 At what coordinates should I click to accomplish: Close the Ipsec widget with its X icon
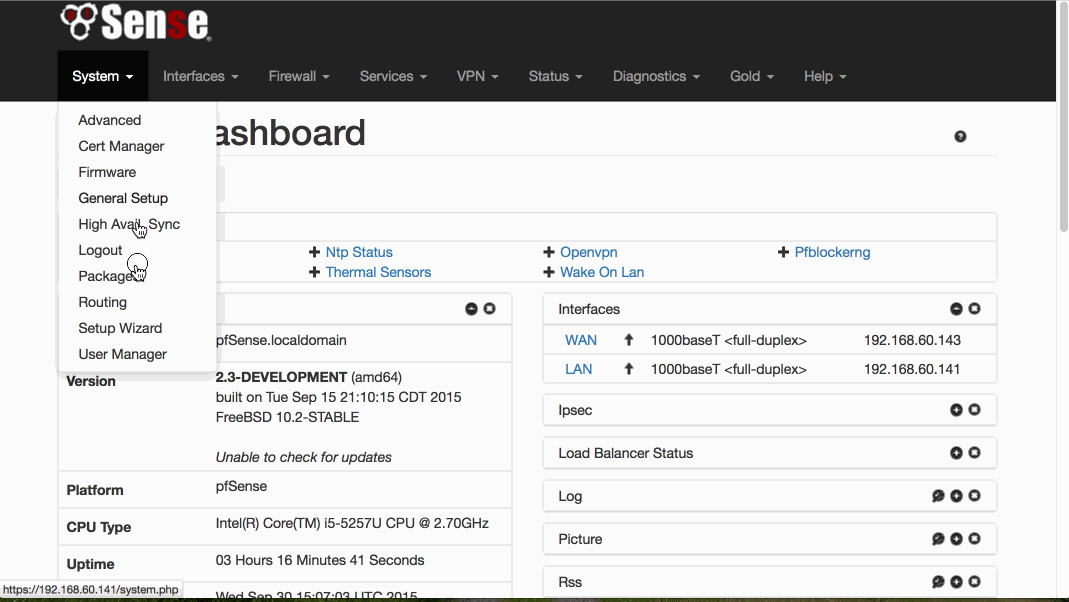coord(975,410)
